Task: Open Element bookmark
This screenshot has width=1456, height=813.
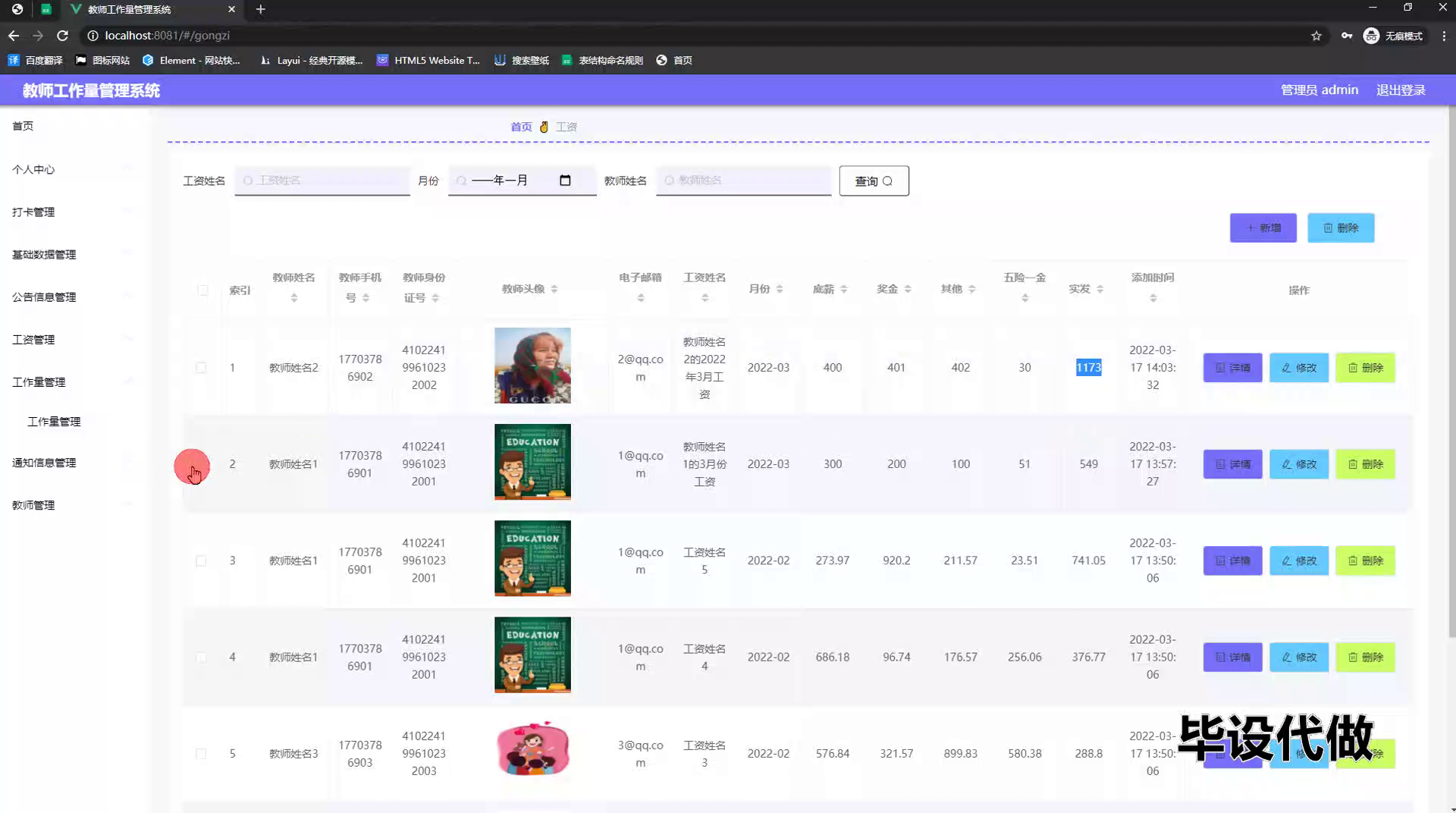Action: [x=191, y=60]
